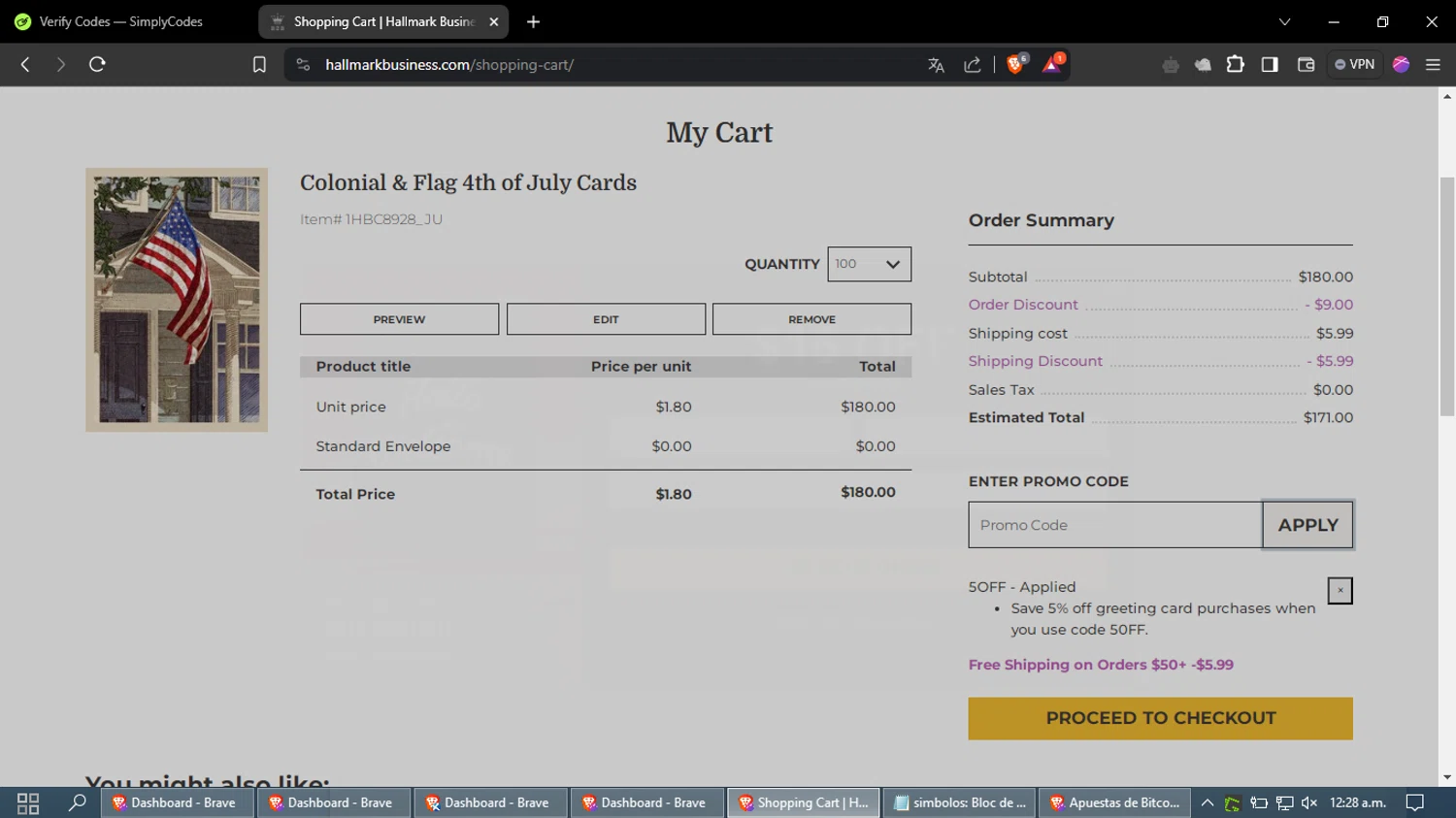Click the Item# 1HBC8928_JU text
1456x818 pixels.
371,219
